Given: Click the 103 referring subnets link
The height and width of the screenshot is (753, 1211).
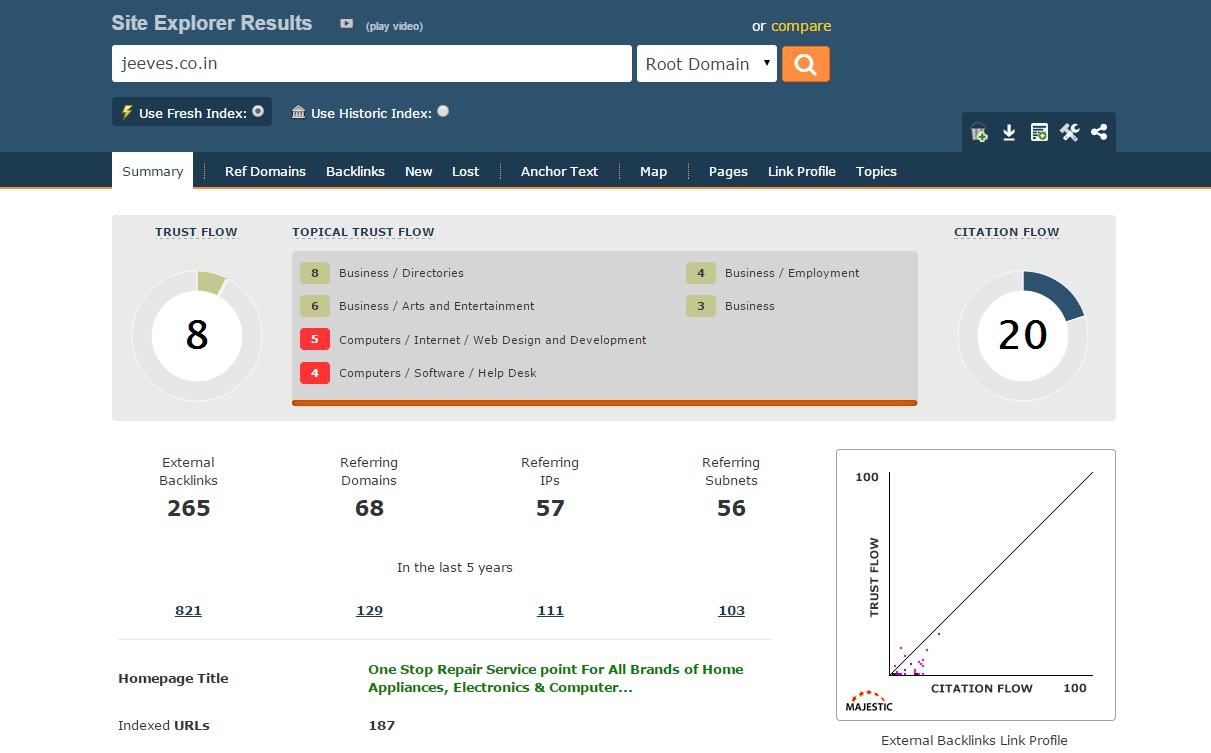Looking at the screenshot, I should [731, 610].
